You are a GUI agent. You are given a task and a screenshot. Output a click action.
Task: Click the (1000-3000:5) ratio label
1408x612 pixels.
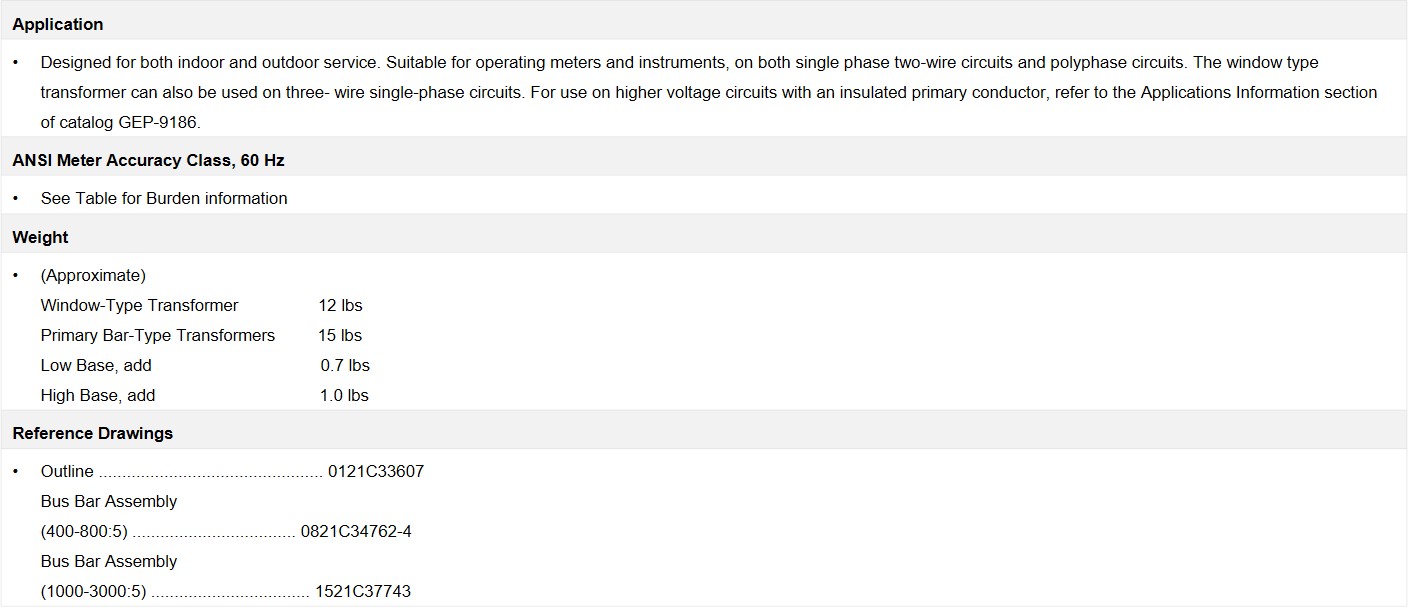pos(93,591)
